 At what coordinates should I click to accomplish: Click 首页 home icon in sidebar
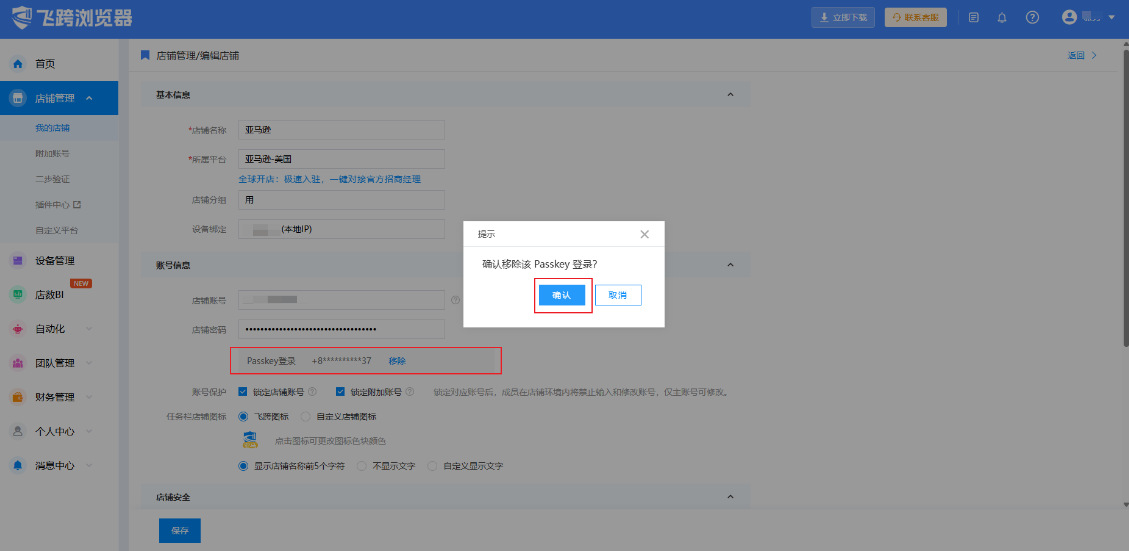tap(17, 63)
